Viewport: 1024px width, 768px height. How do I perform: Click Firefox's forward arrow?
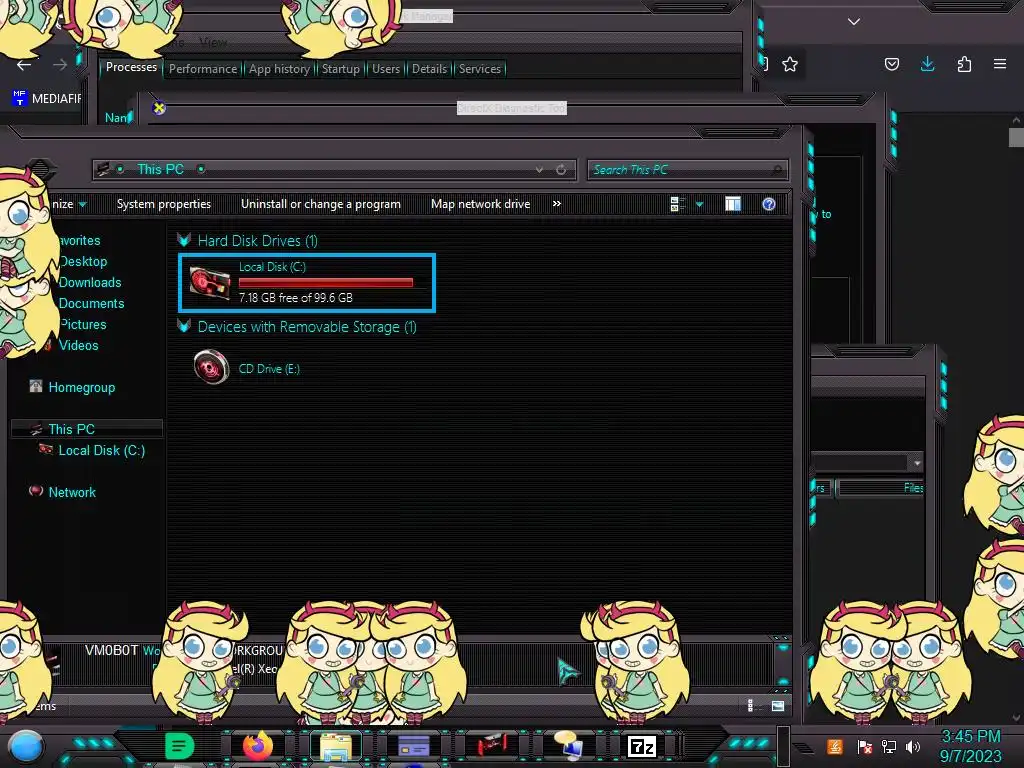60,65
